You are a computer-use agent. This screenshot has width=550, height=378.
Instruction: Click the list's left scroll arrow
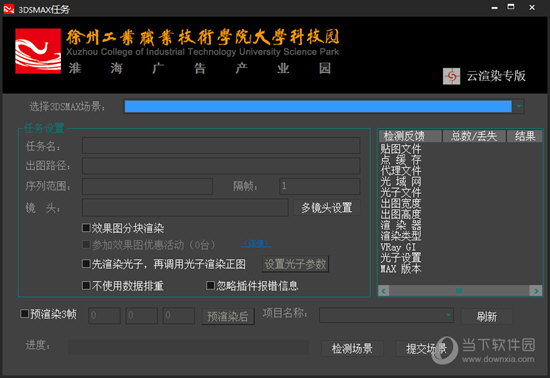384,291
